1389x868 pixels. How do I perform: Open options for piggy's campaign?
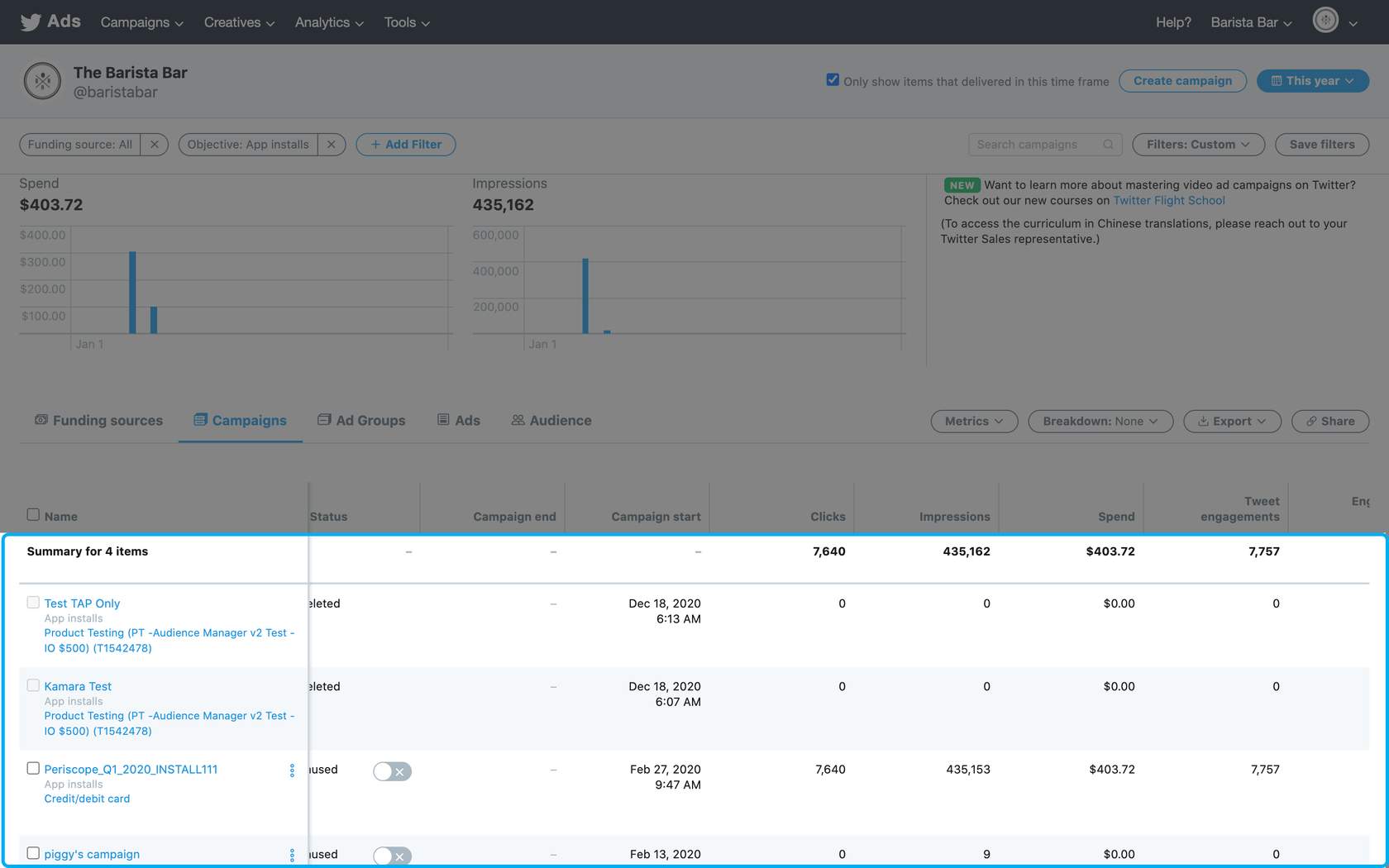coord(292,856)
